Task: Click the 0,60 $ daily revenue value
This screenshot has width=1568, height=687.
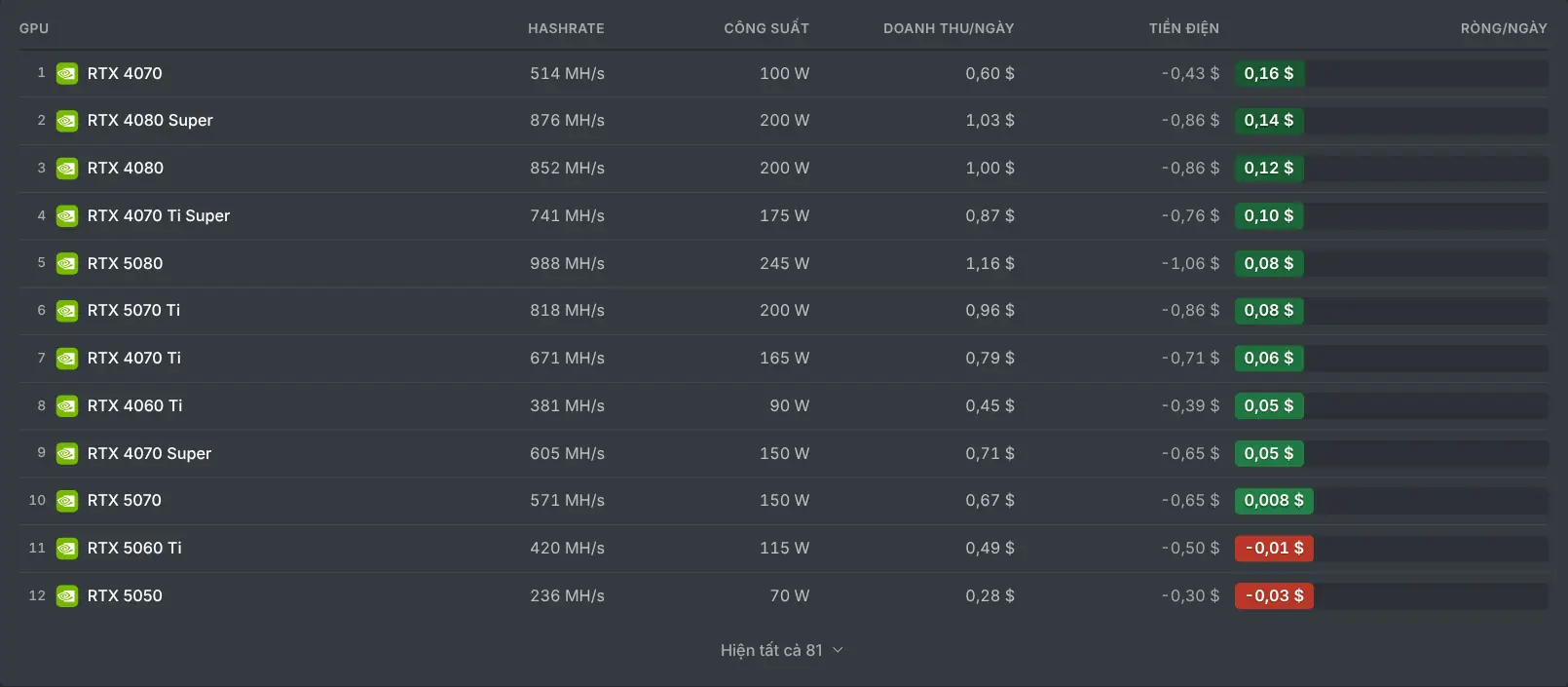Action: (x=989, y=73)
